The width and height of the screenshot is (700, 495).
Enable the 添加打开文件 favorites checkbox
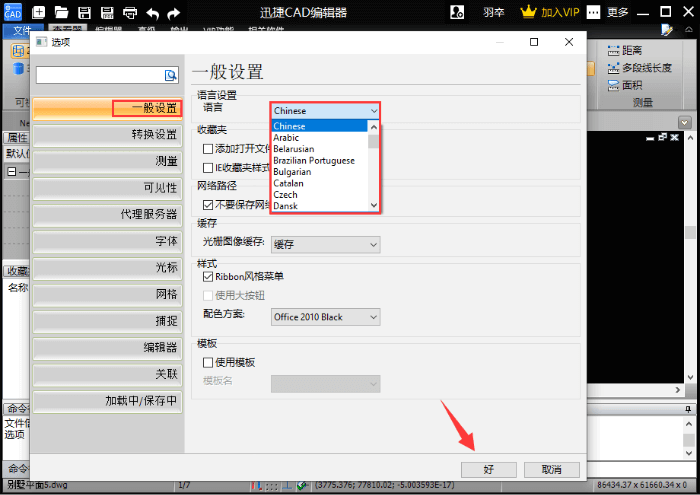[208, 149]
